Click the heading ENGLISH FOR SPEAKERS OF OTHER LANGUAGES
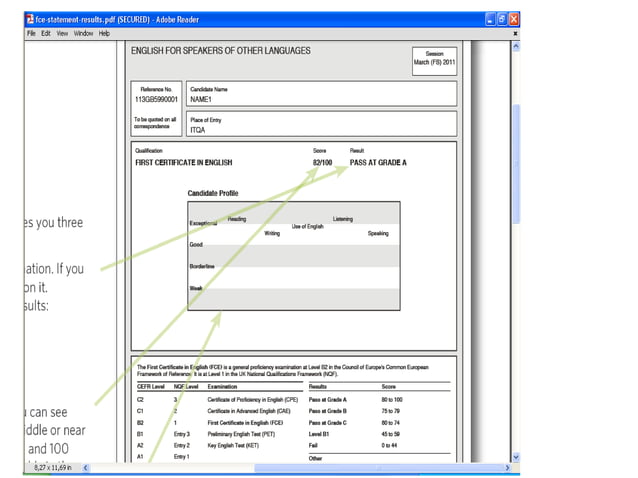Screen dimensions: 638x478 point(221,50)
